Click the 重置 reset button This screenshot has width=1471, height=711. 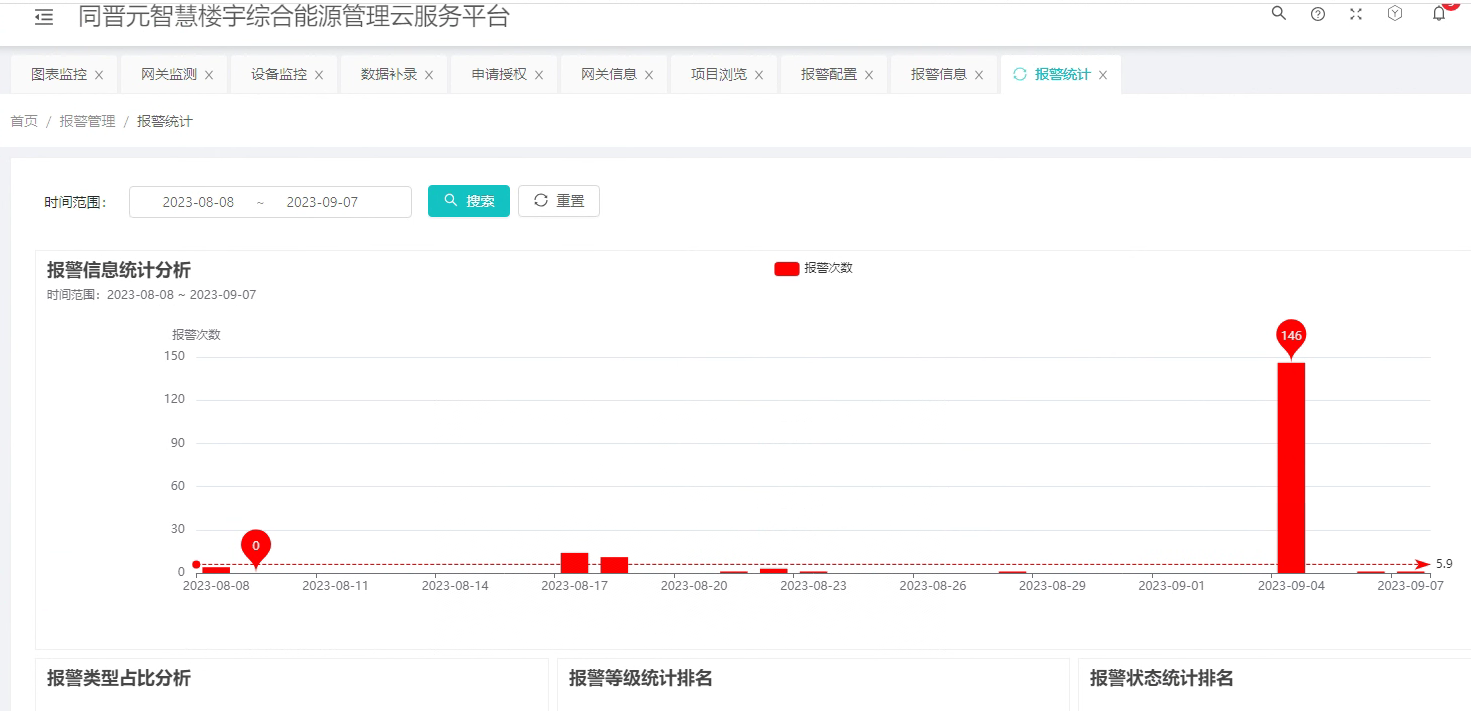point(559,201)
